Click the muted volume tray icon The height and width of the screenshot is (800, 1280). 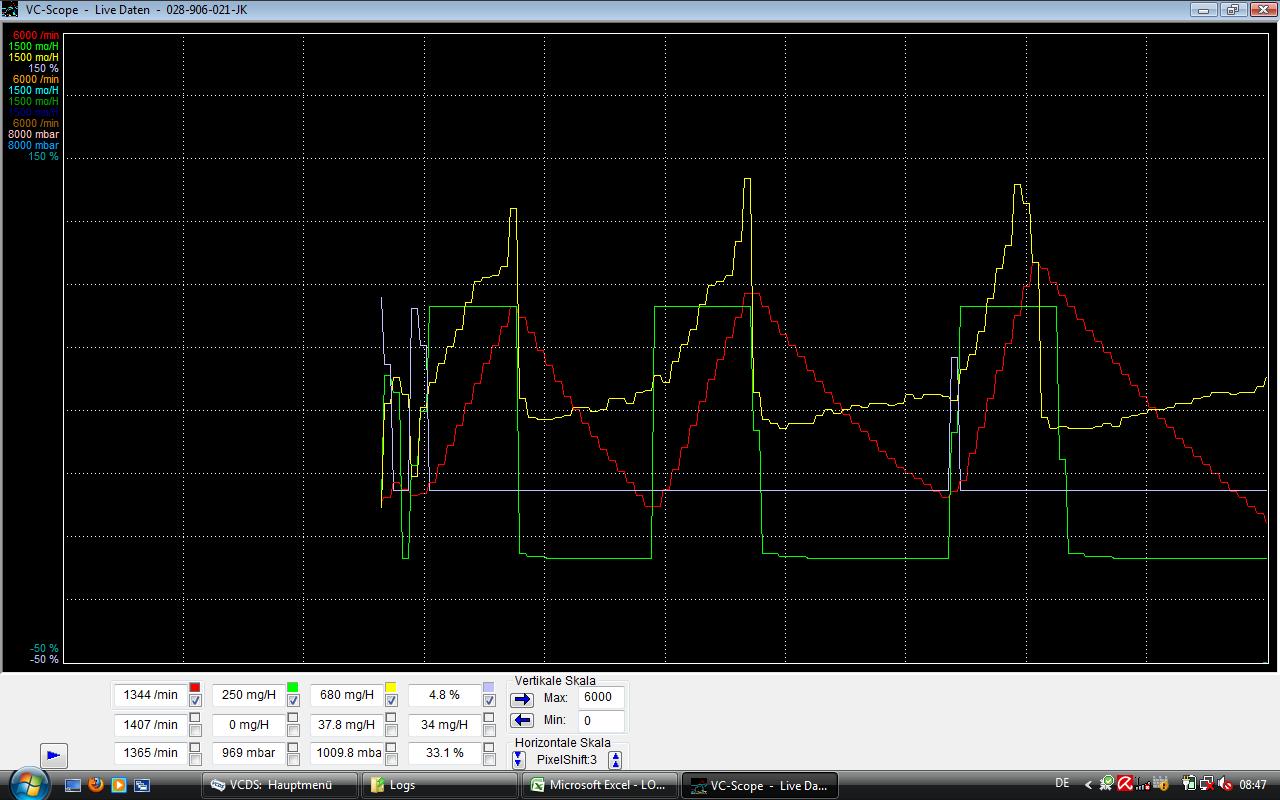pos(1225,783)
